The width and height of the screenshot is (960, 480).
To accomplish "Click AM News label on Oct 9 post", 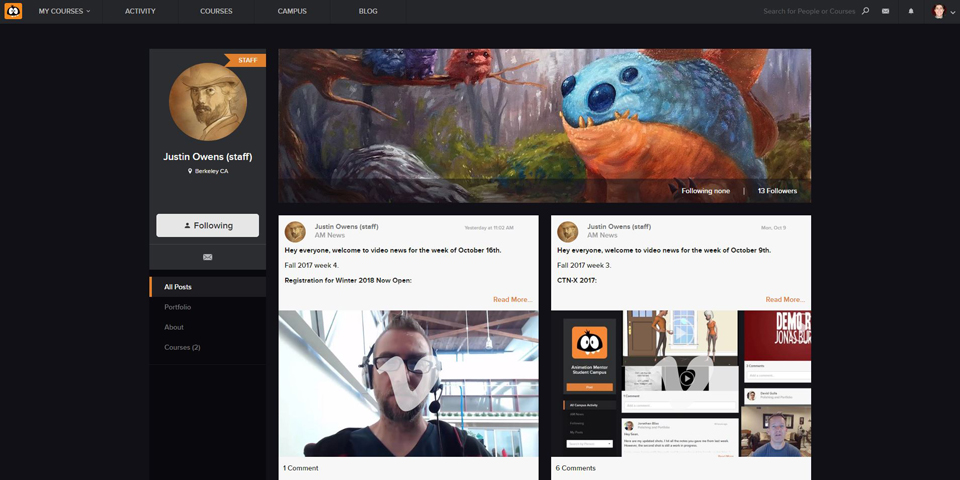I will point(602,235).
